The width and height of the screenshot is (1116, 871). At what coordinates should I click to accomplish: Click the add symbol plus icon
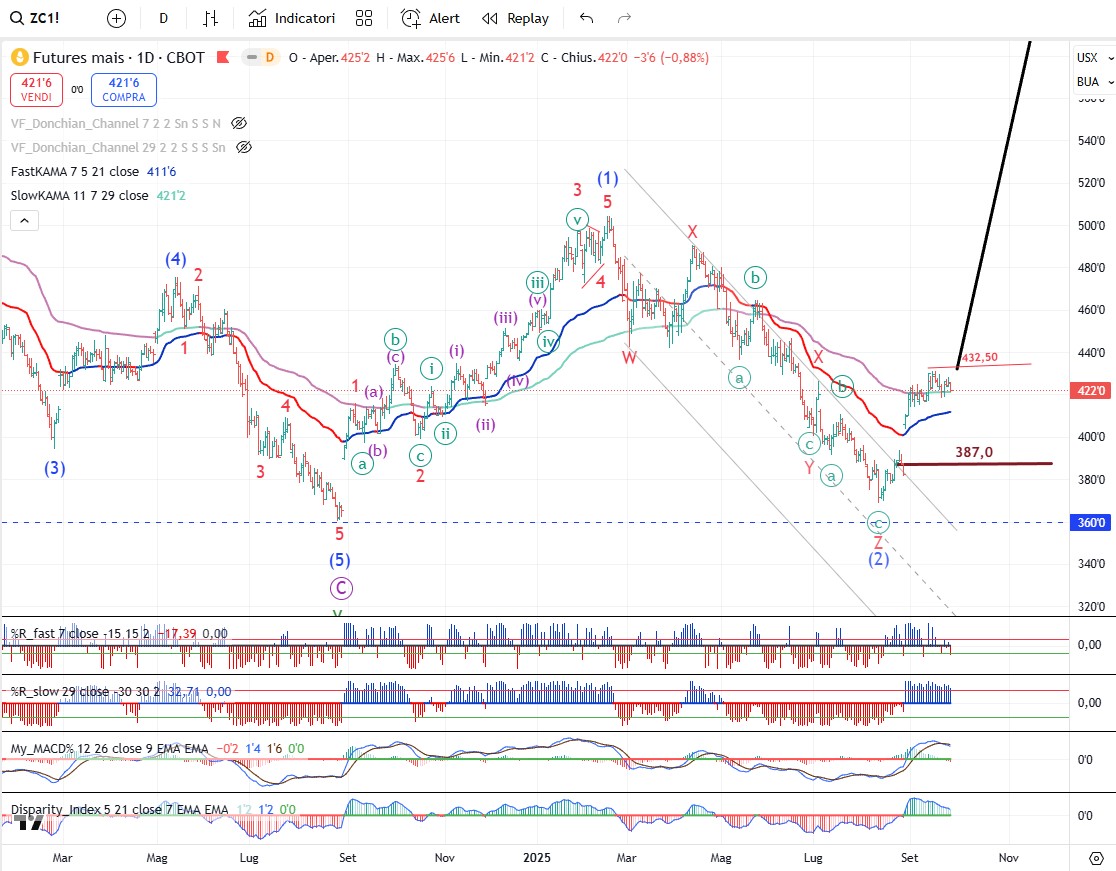[117, 18]
